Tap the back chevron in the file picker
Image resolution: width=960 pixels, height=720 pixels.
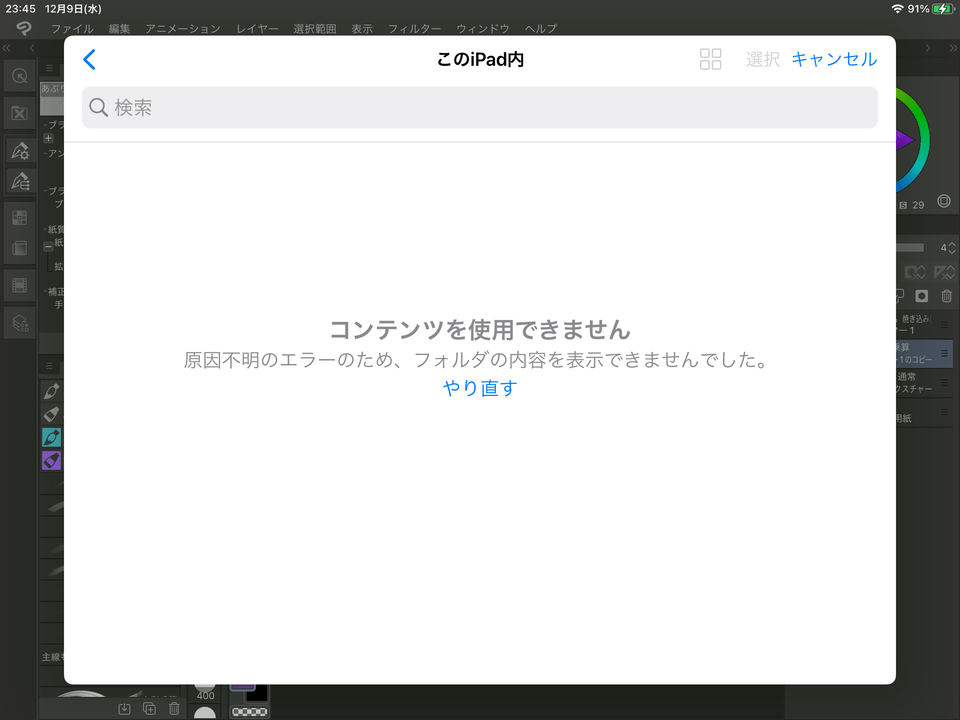pyautogui.click(x=89, y=60)
